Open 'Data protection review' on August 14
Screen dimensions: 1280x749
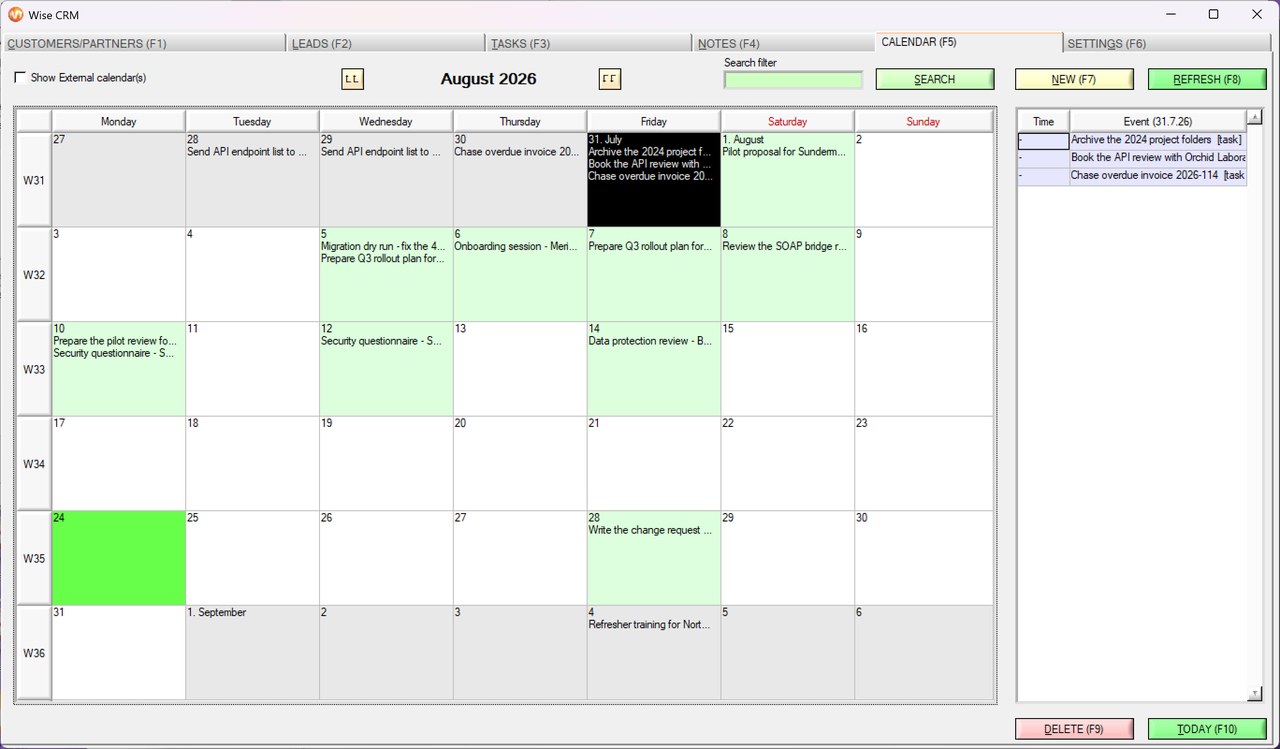click(650, 341)
